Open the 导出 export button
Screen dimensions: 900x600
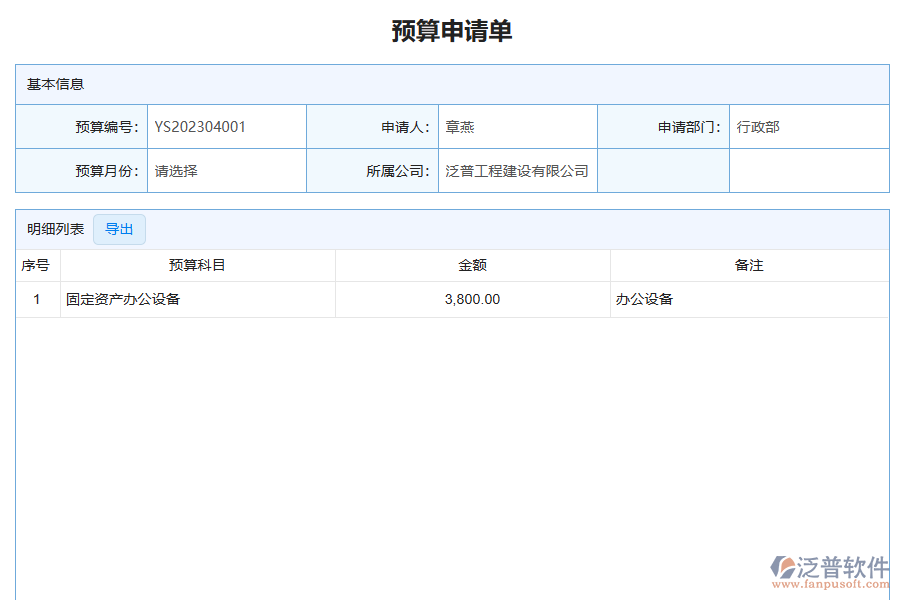(120, 229)
